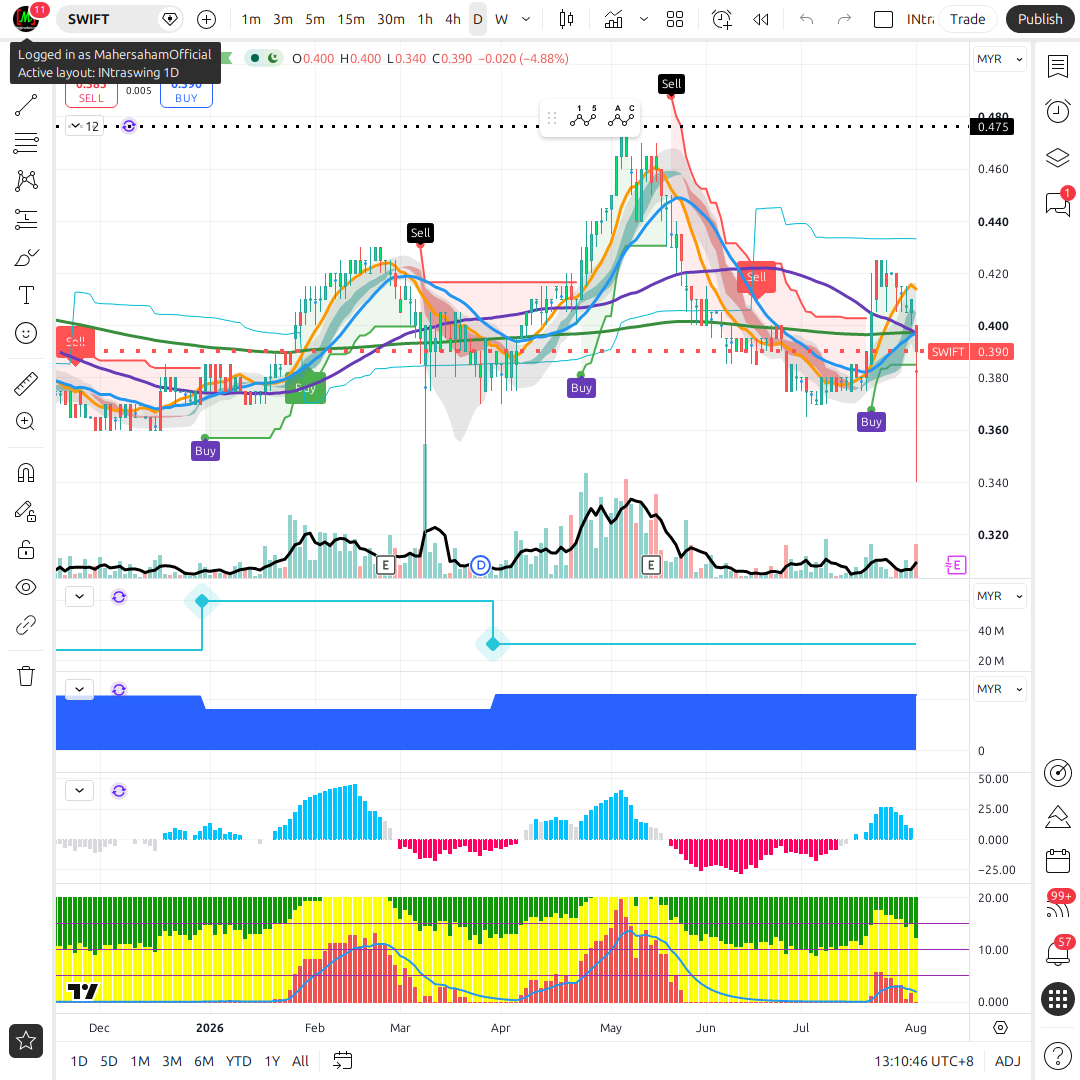This screenshot has height=1080, width=1080.
Task: Click the link drawings chain icon
Action: [x=26, y=625]
